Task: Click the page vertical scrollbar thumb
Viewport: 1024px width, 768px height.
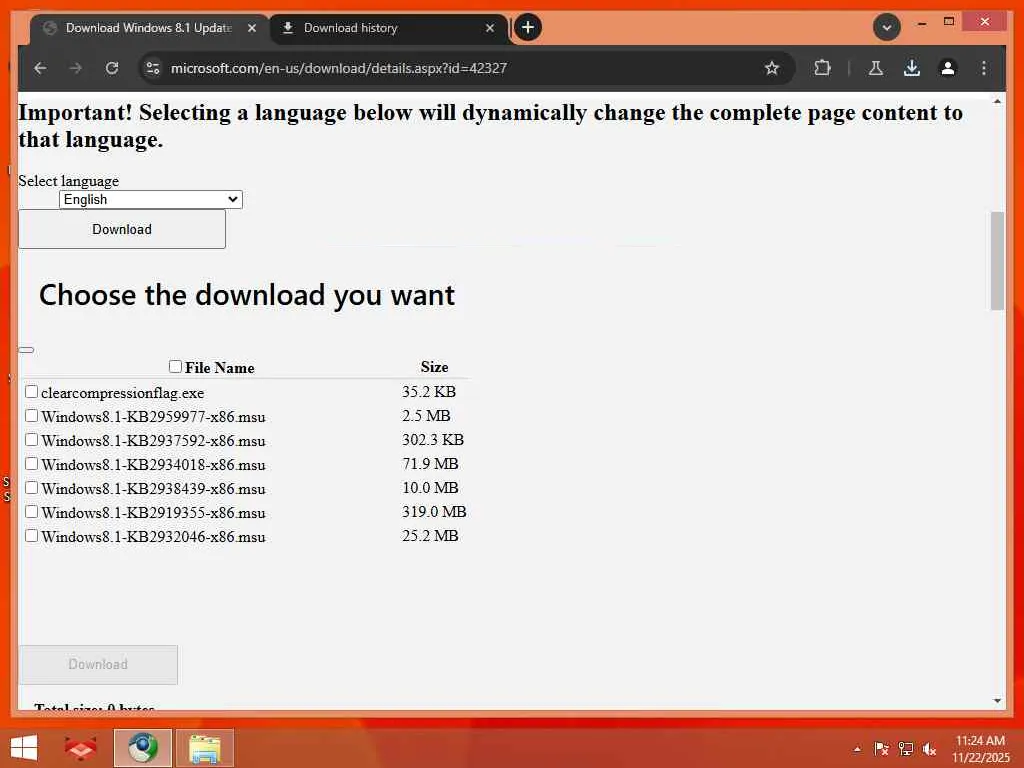Action: tap(997, 261)
